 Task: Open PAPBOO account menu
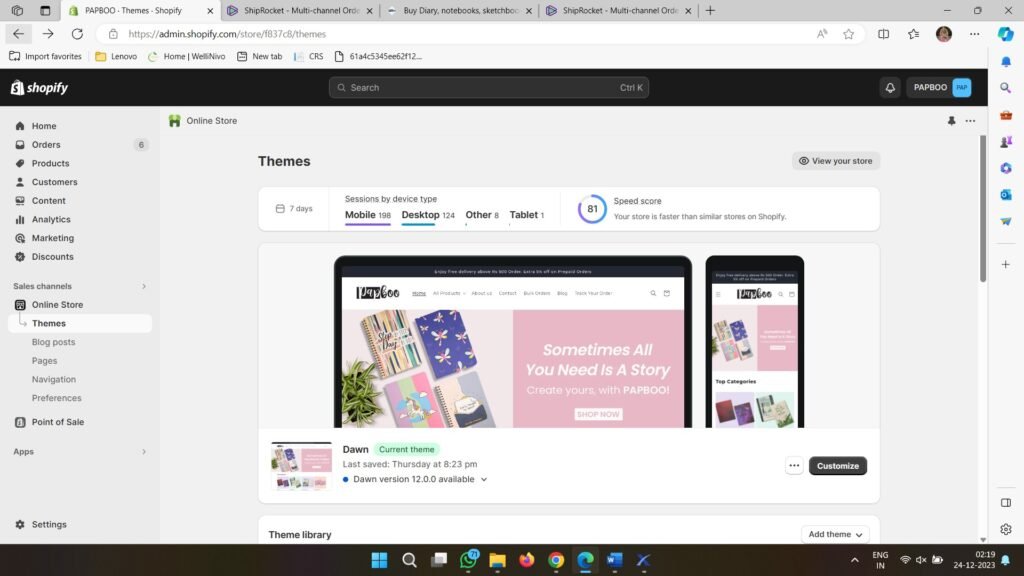click(x=940, y=88)
